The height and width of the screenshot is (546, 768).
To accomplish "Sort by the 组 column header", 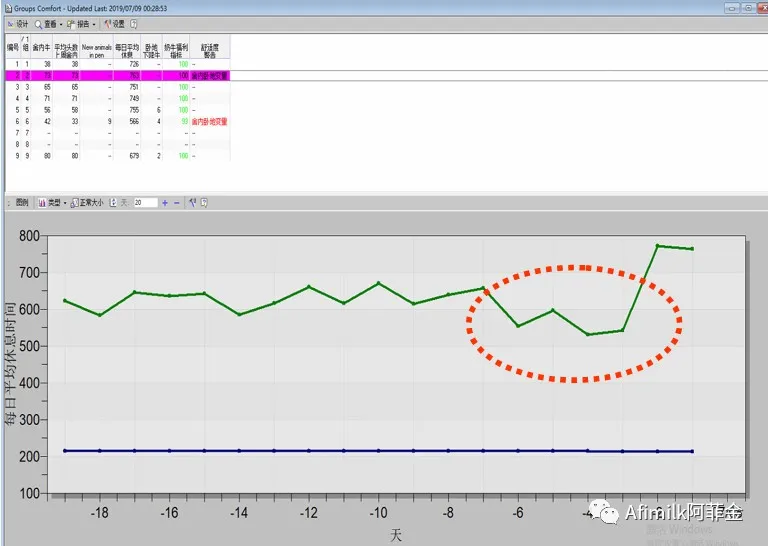I will coord(25,47).
